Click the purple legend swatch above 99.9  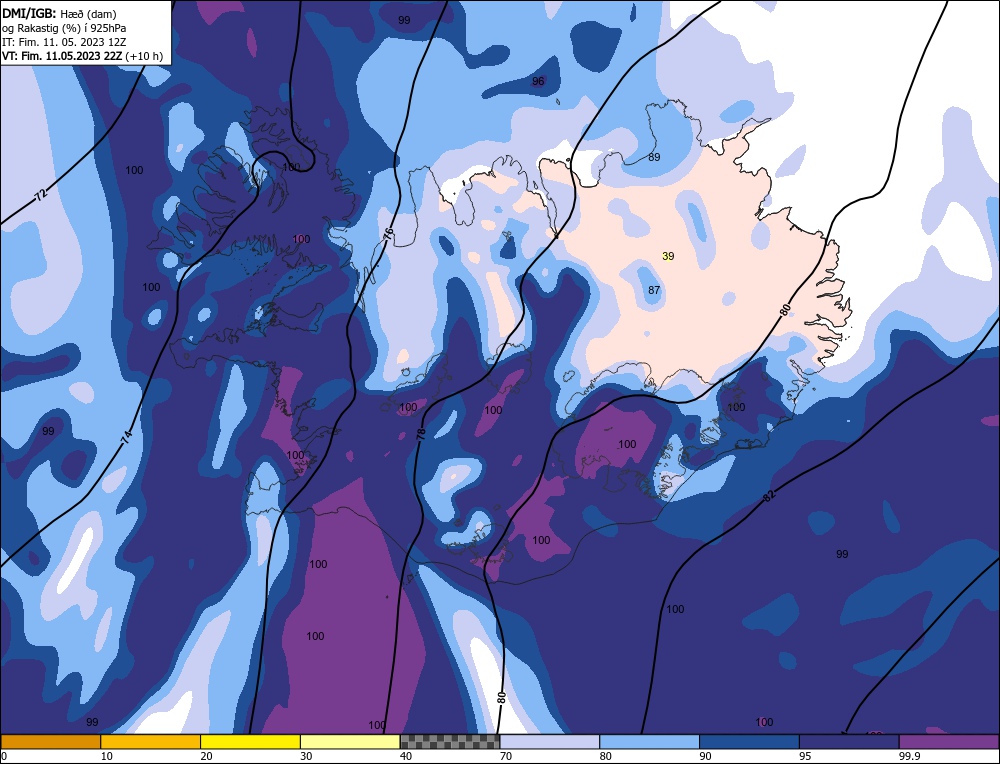coord(949,742)
